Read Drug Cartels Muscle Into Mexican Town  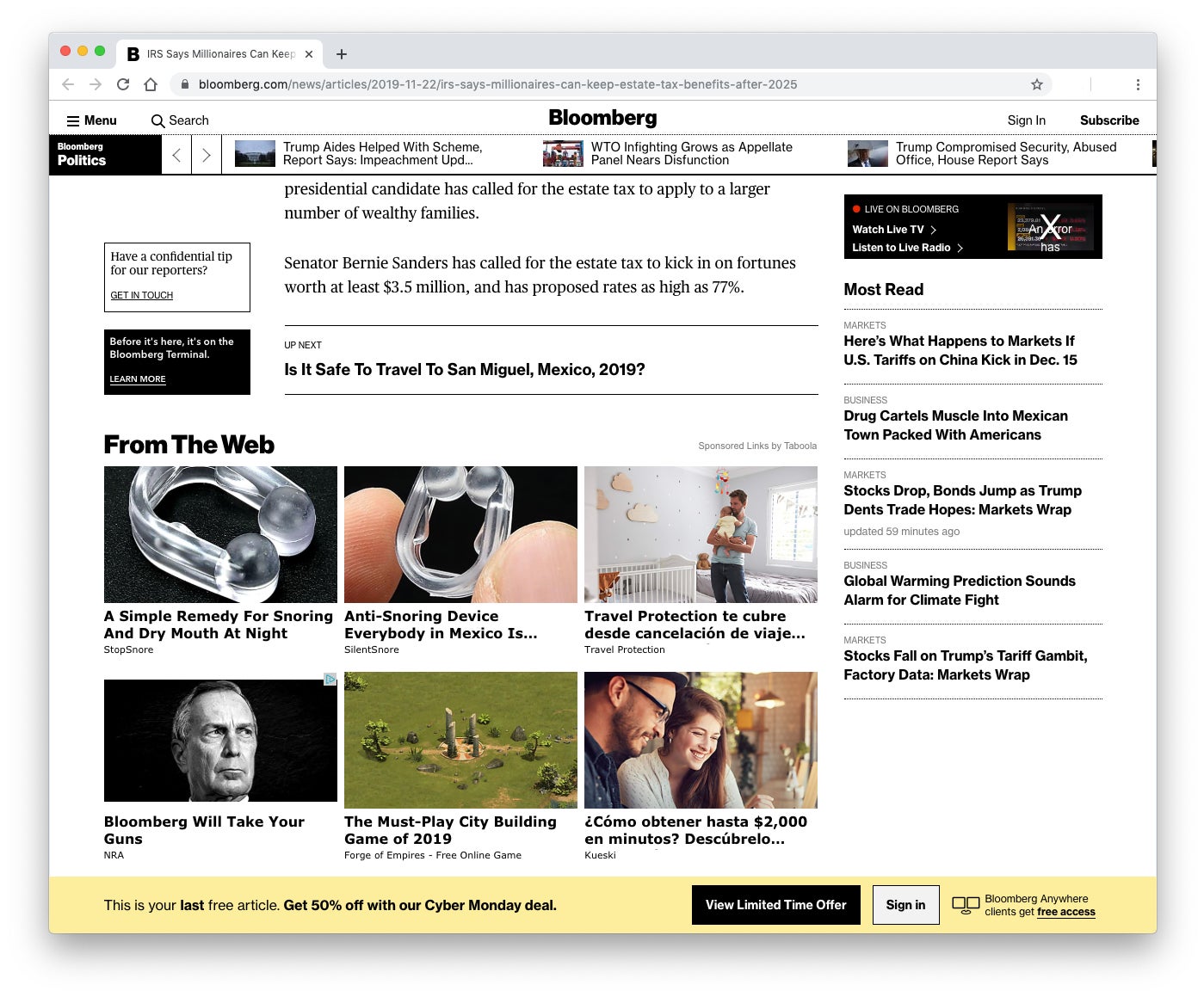pyautogui.click(x=955, y=425)
